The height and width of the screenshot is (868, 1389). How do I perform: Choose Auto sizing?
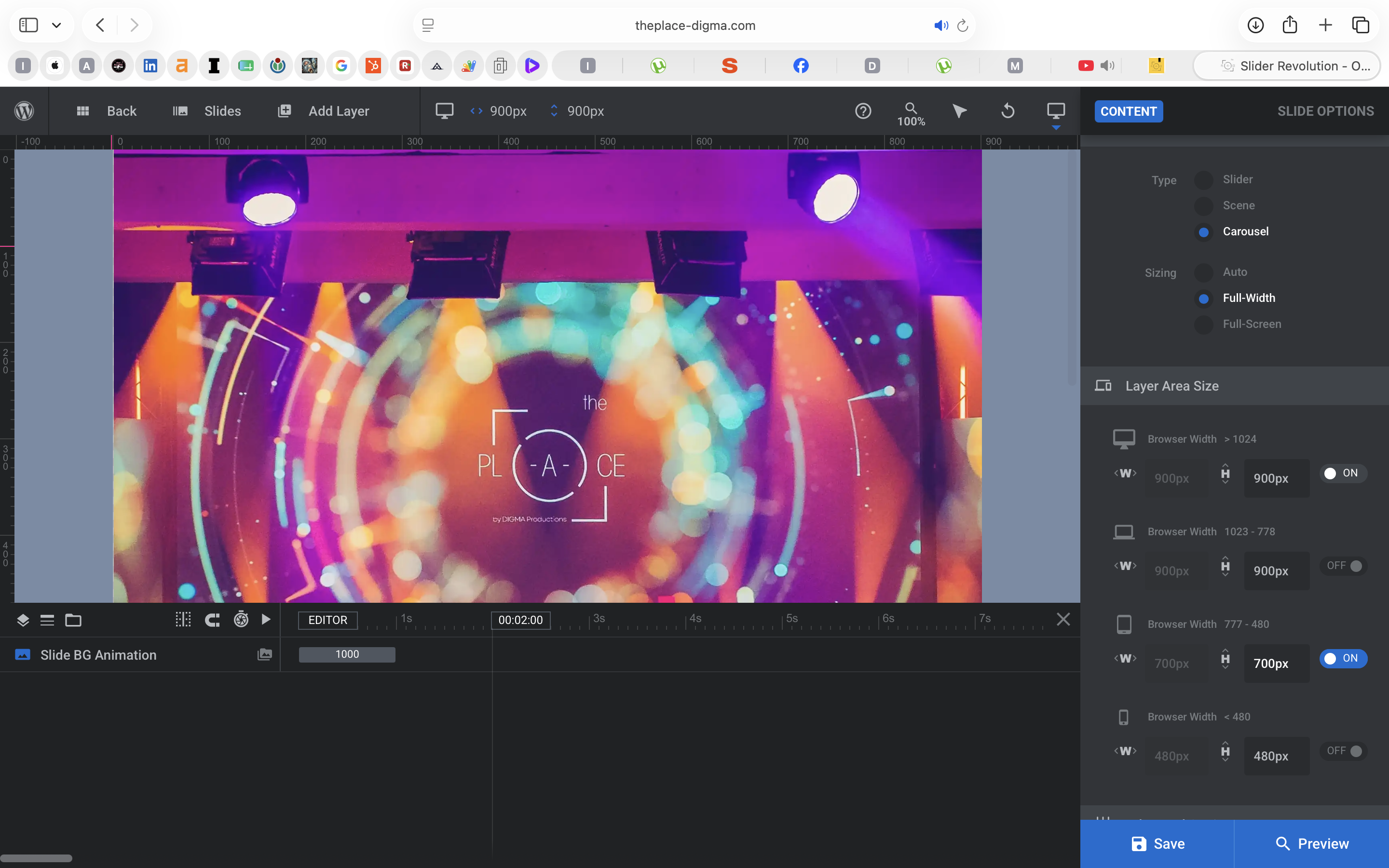click(1204, 272)
